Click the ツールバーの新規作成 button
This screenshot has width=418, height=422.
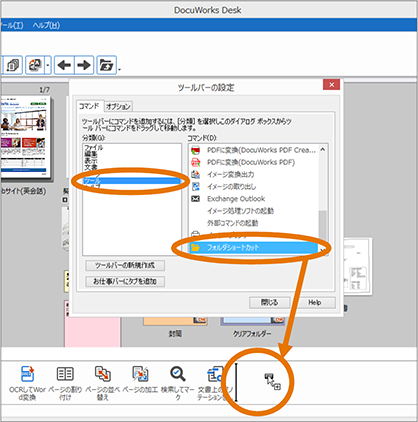tap(125, 265)
